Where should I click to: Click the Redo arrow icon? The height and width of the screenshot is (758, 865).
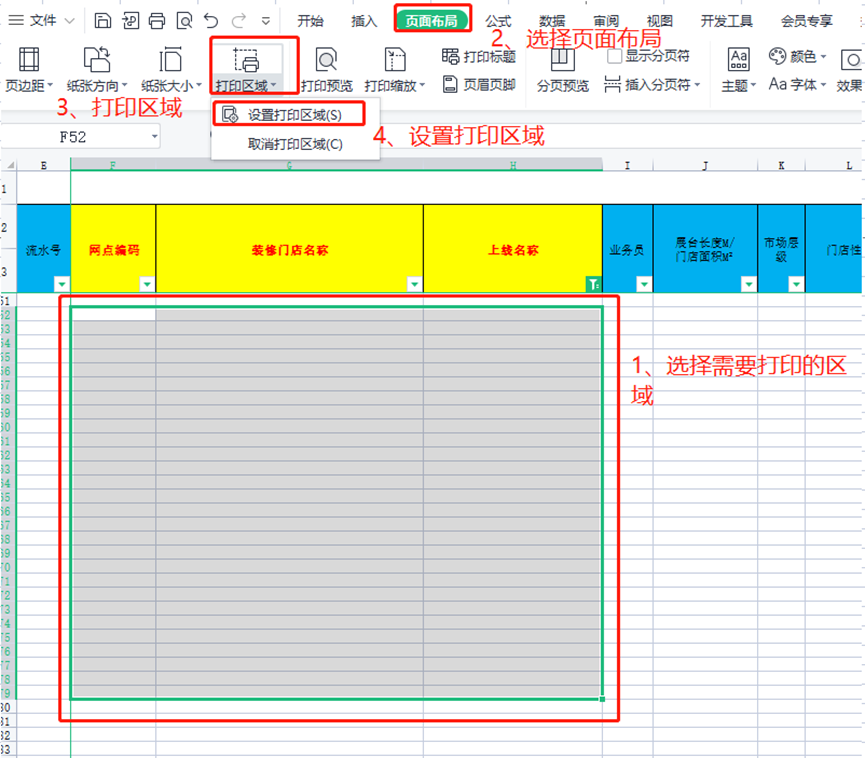coord(238,21)
